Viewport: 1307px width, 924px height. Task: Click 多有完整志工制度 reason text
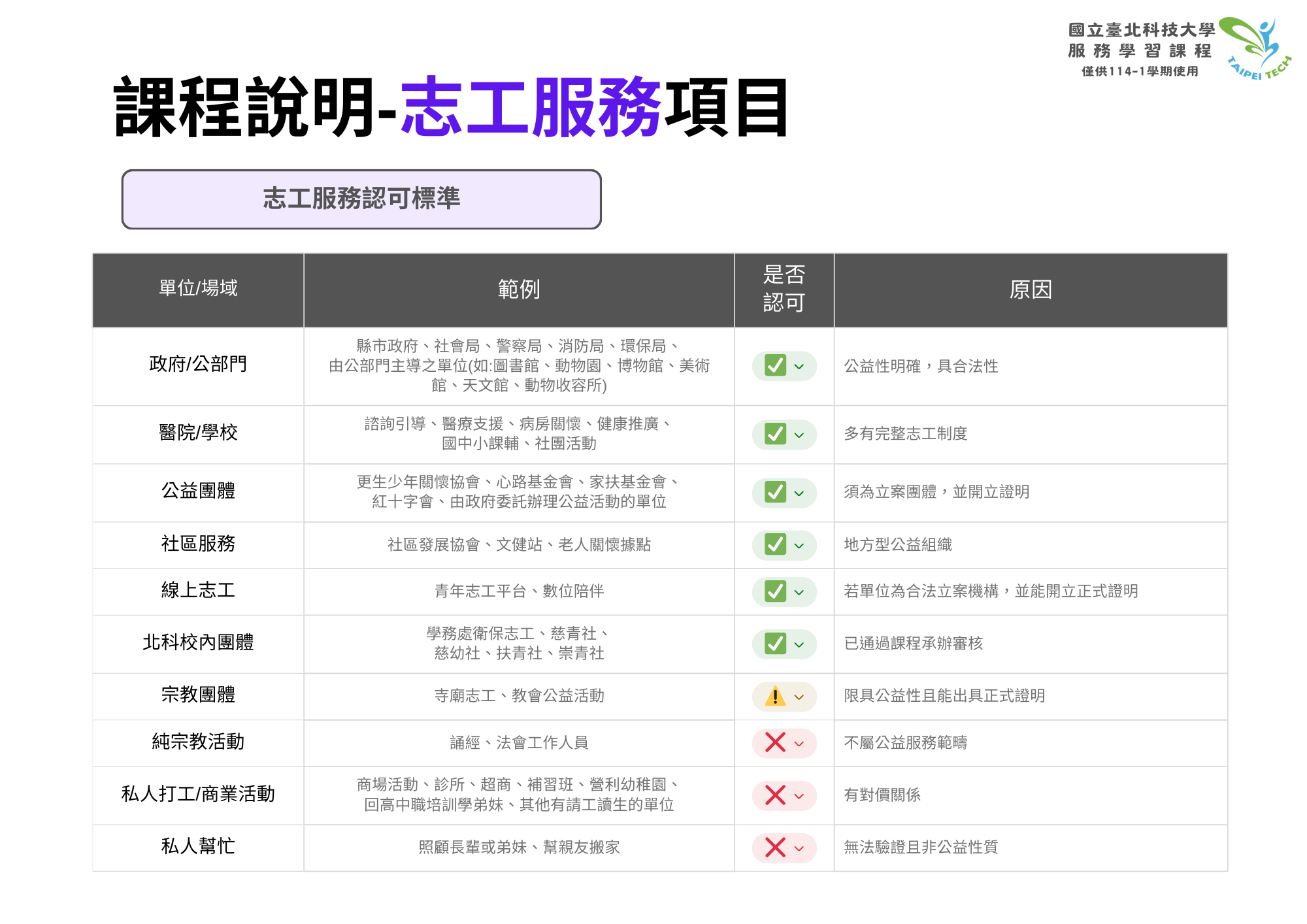click(x=905, y=434)
